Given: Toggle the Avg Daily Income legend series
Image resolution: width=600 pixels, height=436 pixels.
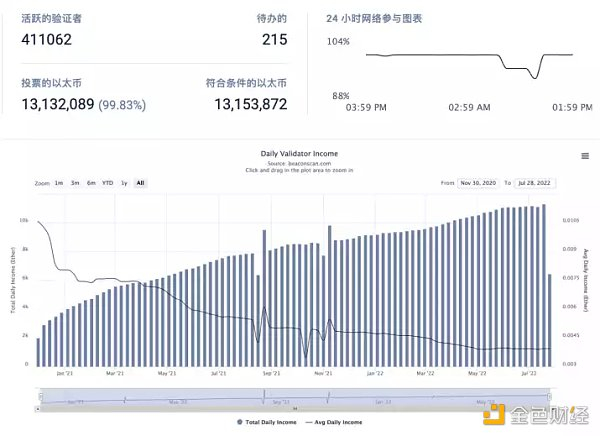Looking at the screenshot, I should 334,422.
